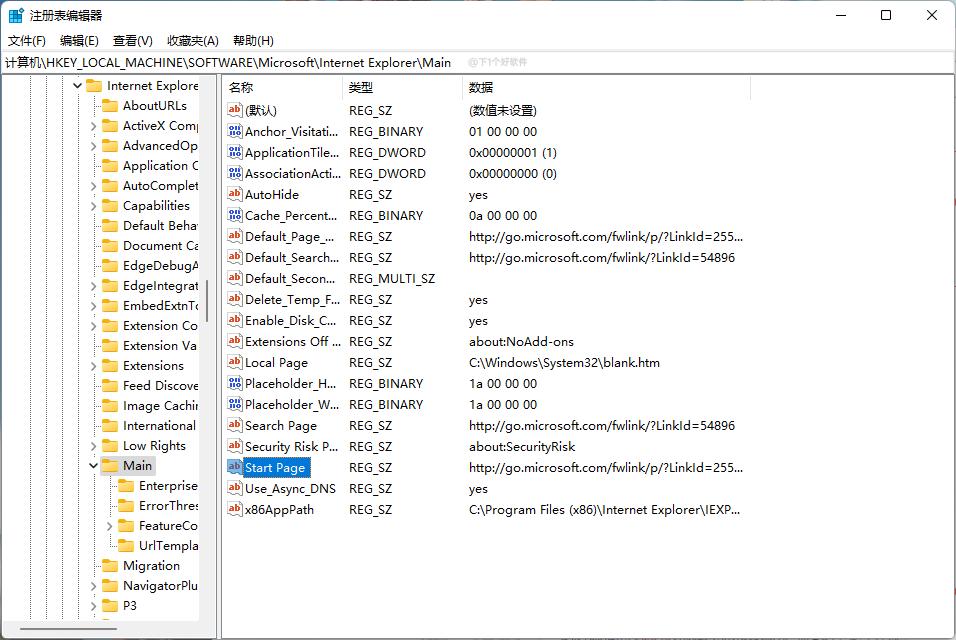Click the AutoHide string value icon
Image resolution: width=956 pixels, height=640 pixels.
(235, 194)
